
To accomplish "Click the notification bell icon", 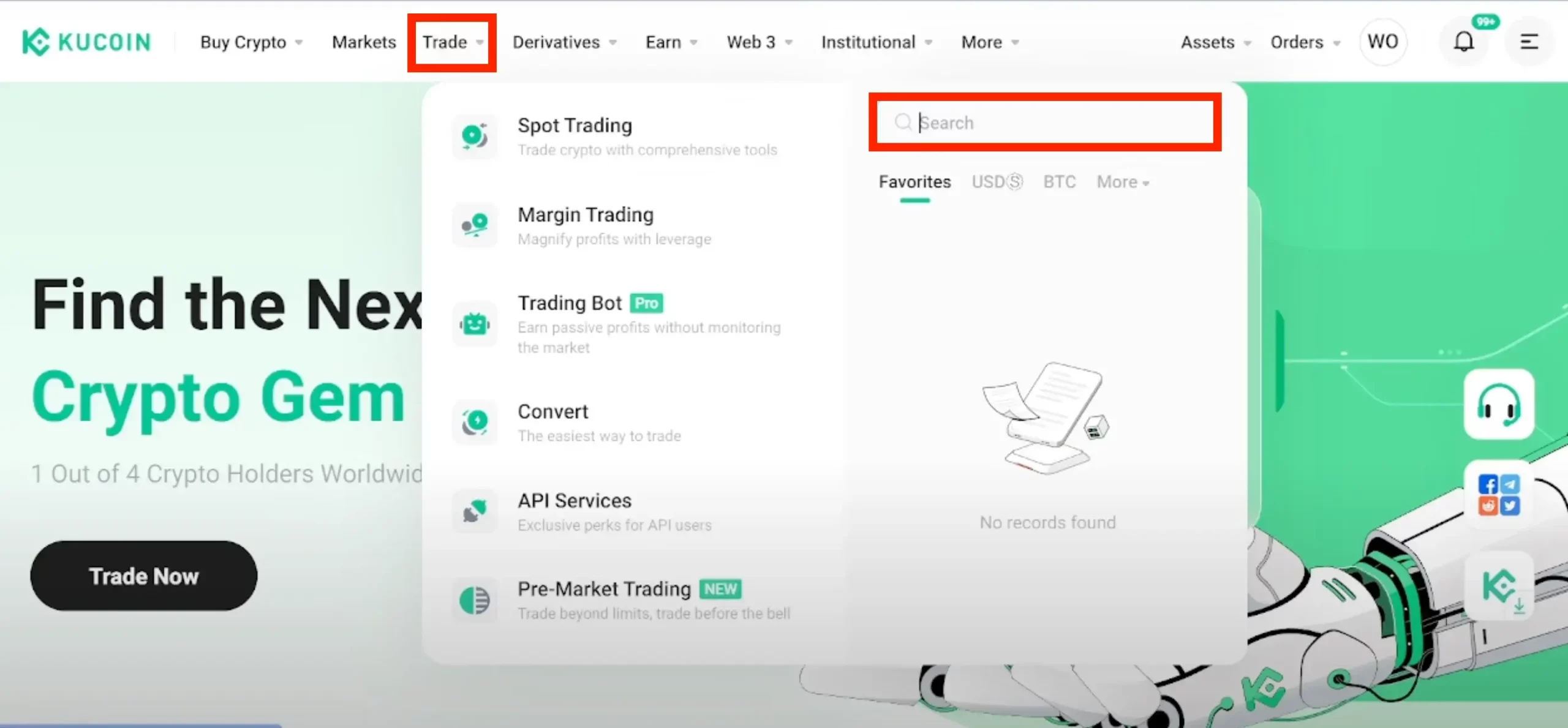I will coord(1463,42).
